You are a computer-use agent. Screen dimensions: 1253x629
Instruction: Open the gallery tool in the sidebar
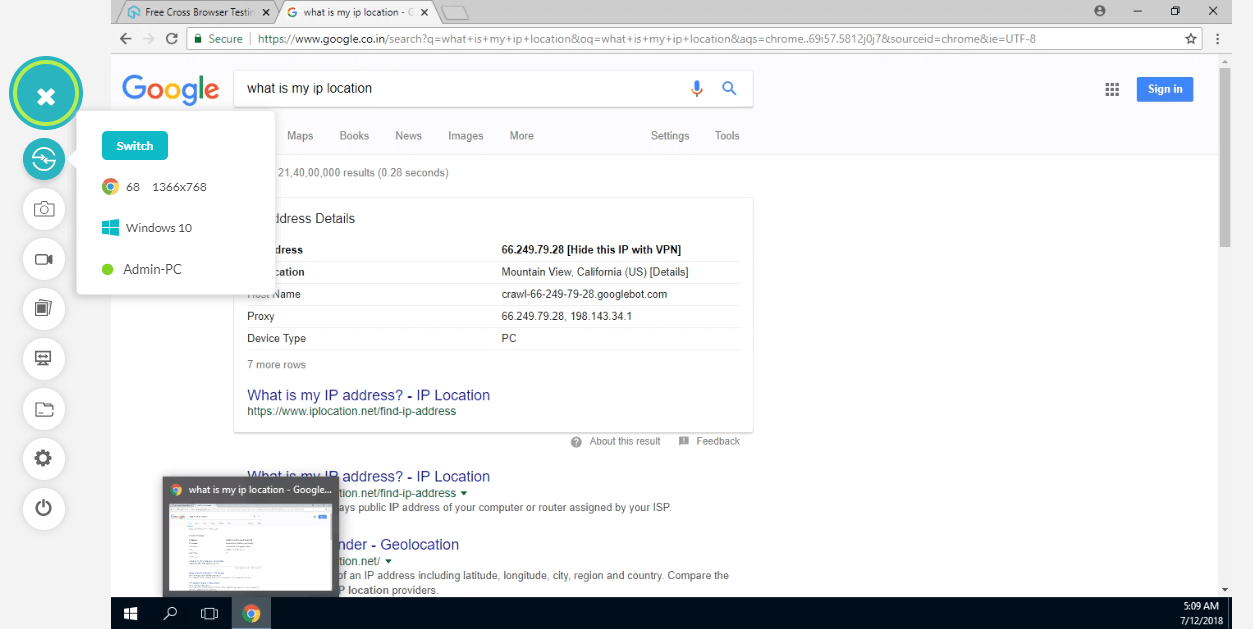pyautogui.click(x=44, y=309)
